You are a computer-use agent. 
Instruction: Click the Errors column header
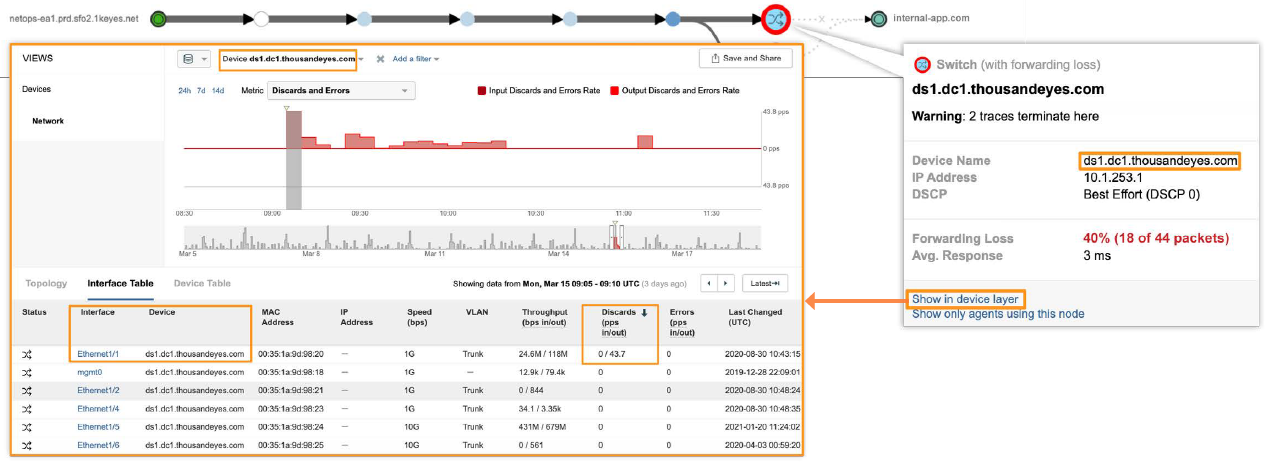click(684, 322)
